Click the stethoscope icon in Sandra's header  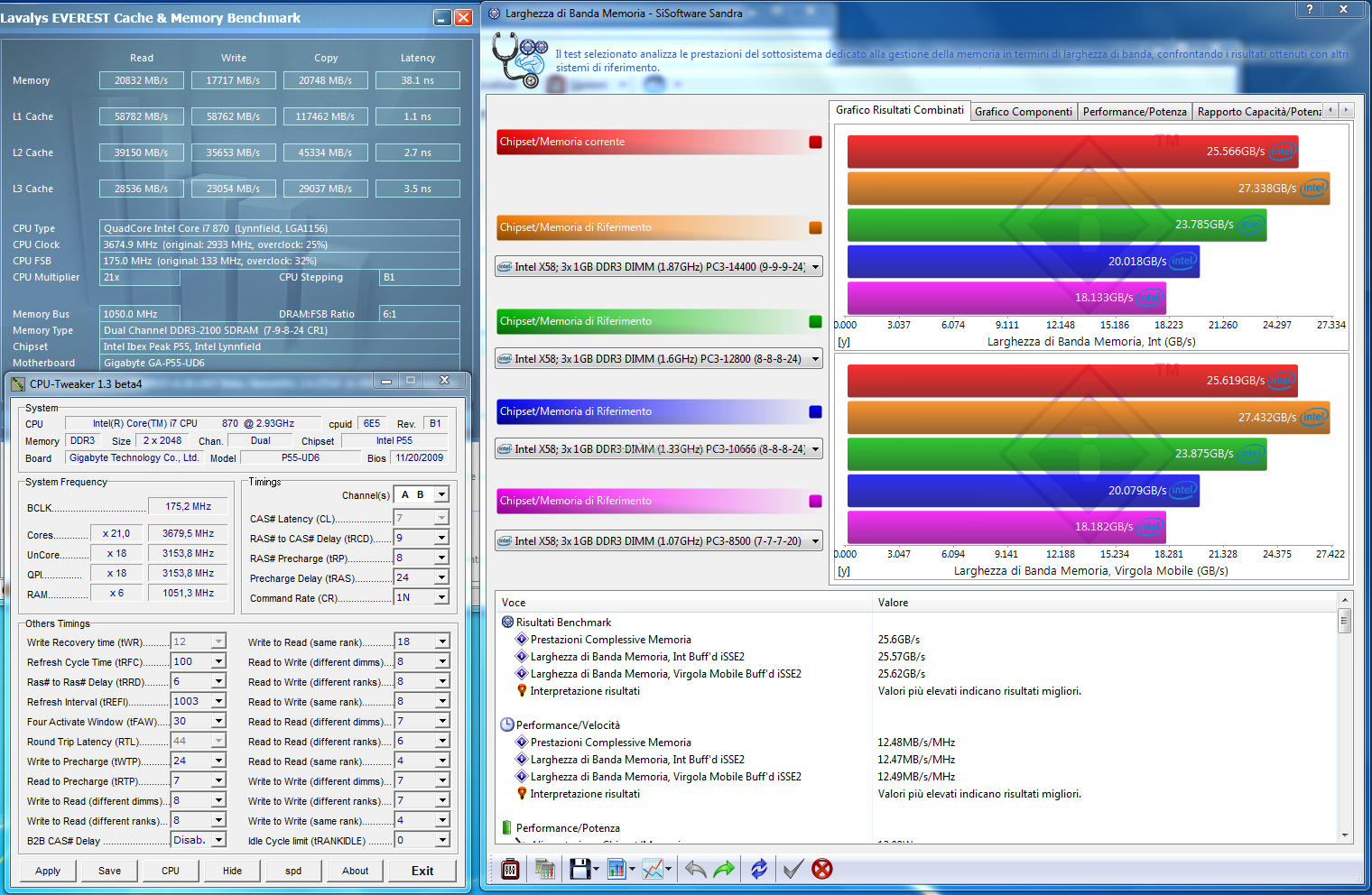(x=519, y=60)
